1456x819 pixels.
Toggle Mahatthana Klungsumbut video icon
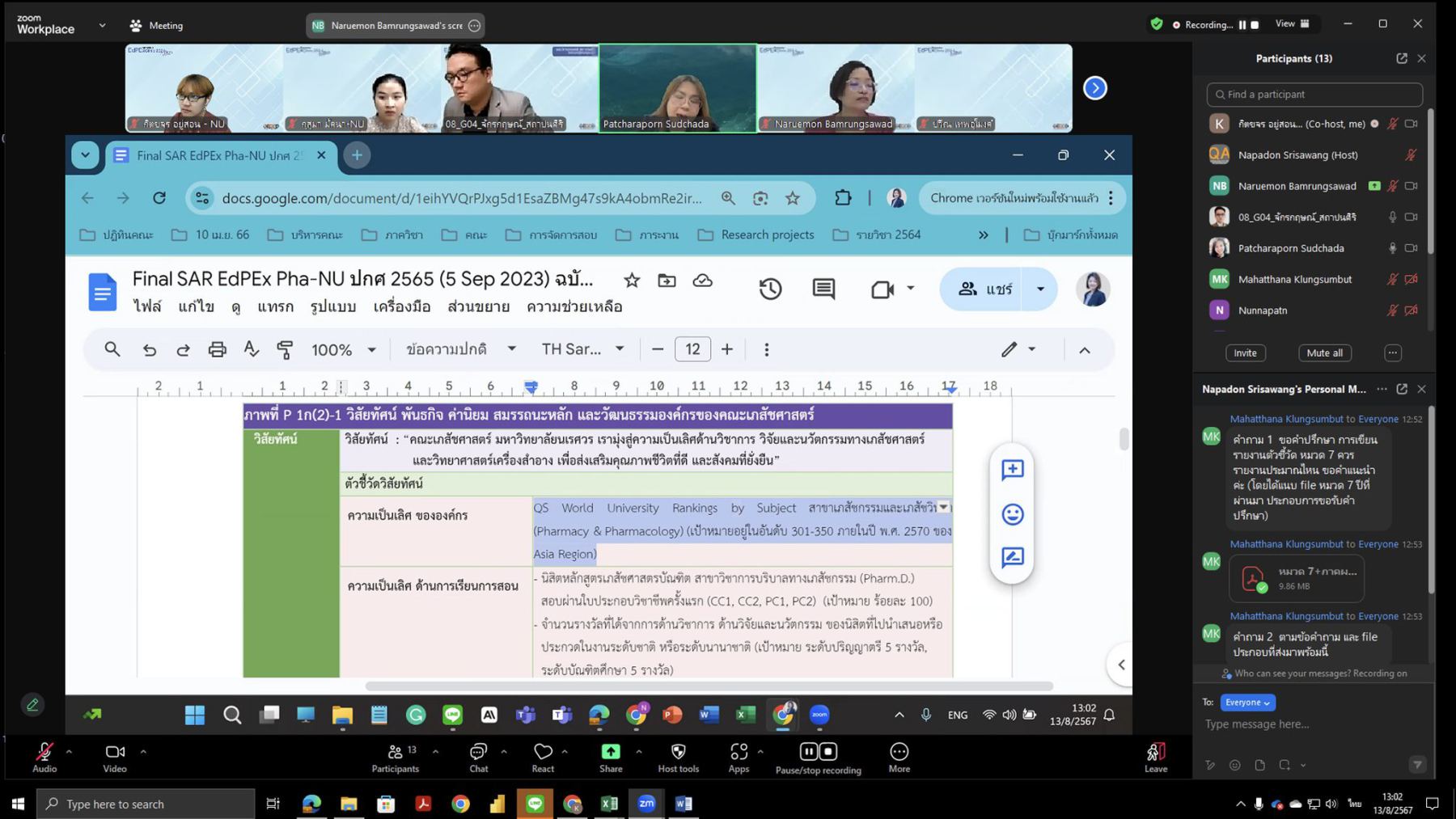click(1412, 279)
